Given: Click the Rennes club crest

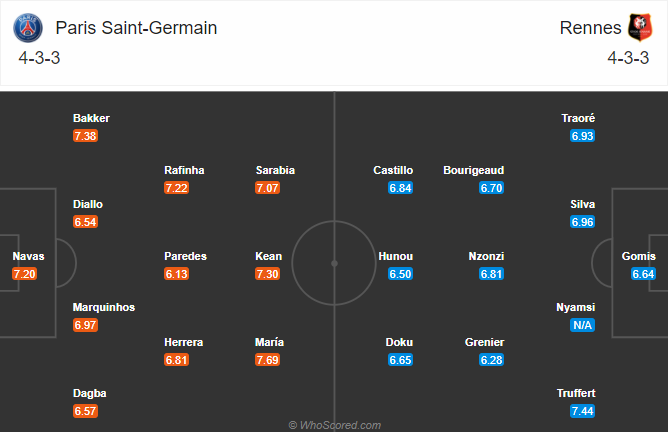Looking at the screenshot, I should pos(640,28).
